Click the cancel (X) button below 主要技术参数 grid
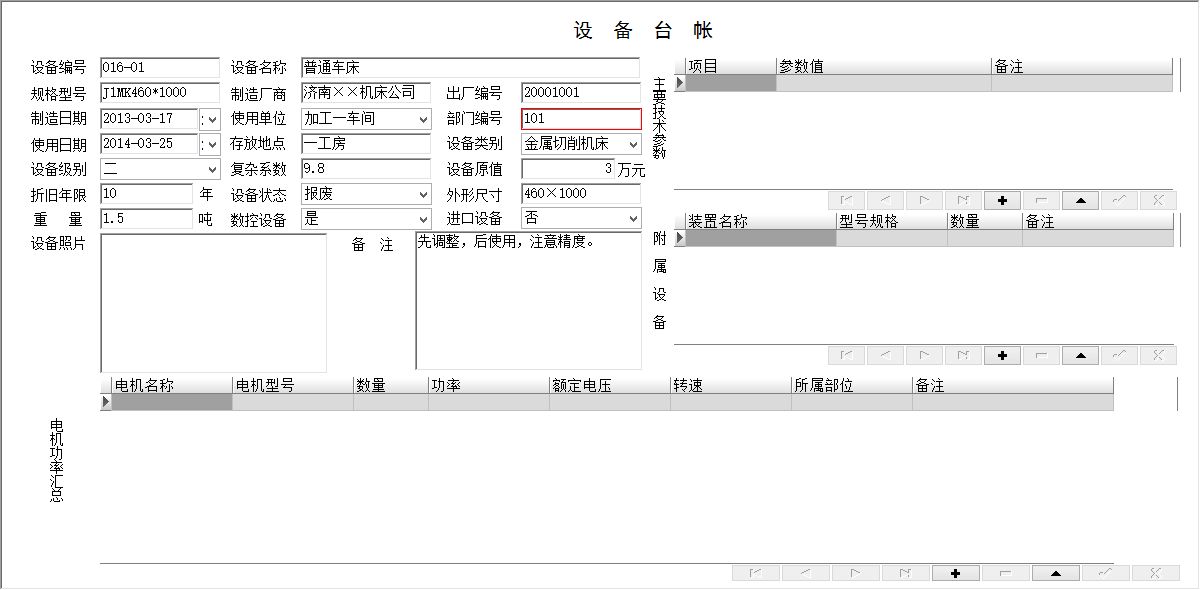1200x590 pixels. [1158, 200]
